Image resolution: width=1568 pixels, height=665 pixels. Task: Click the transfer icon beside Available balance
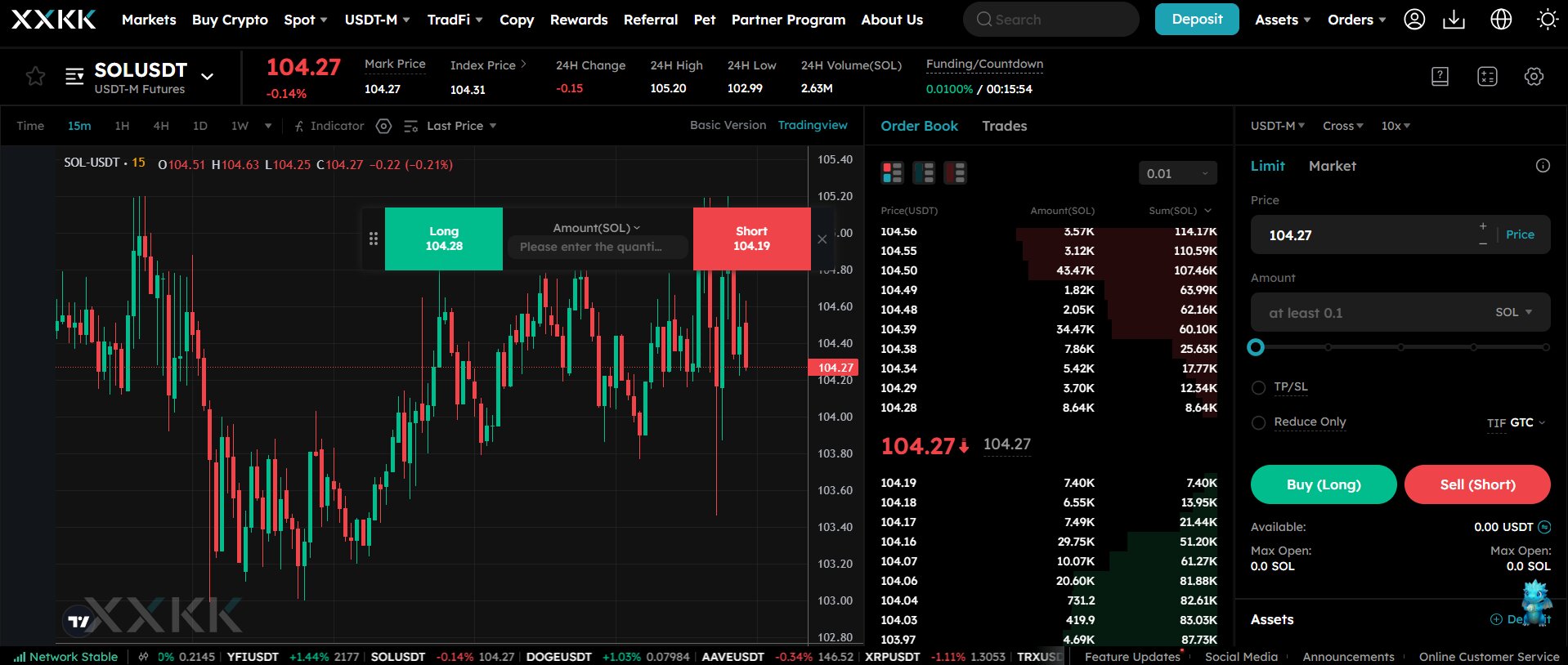pyautogui.click(x=1544, y=527)
